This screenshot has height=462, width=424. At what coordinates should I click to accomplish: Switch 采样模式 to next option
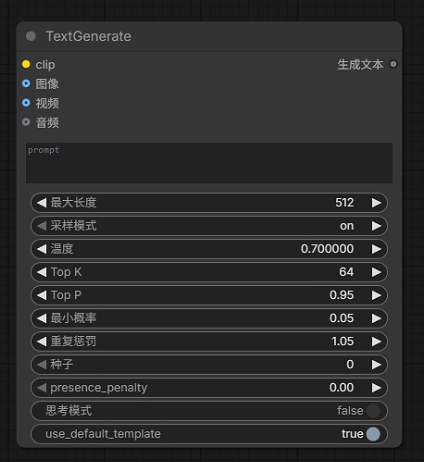tap(376, 226)
